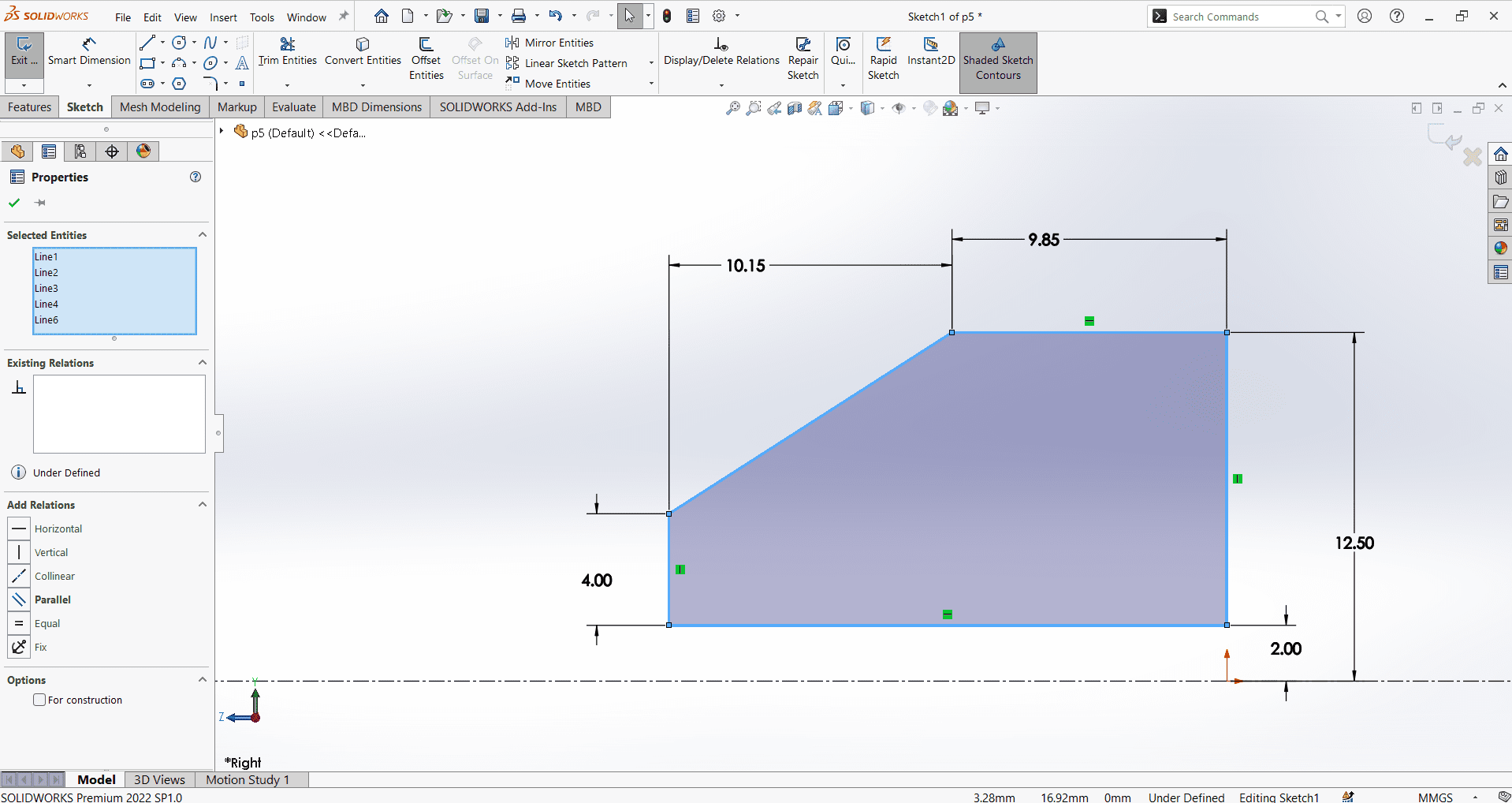Open Display/Delete Relations tool
This screenshot has height=803, width=1512.
[x=721, y=51]
